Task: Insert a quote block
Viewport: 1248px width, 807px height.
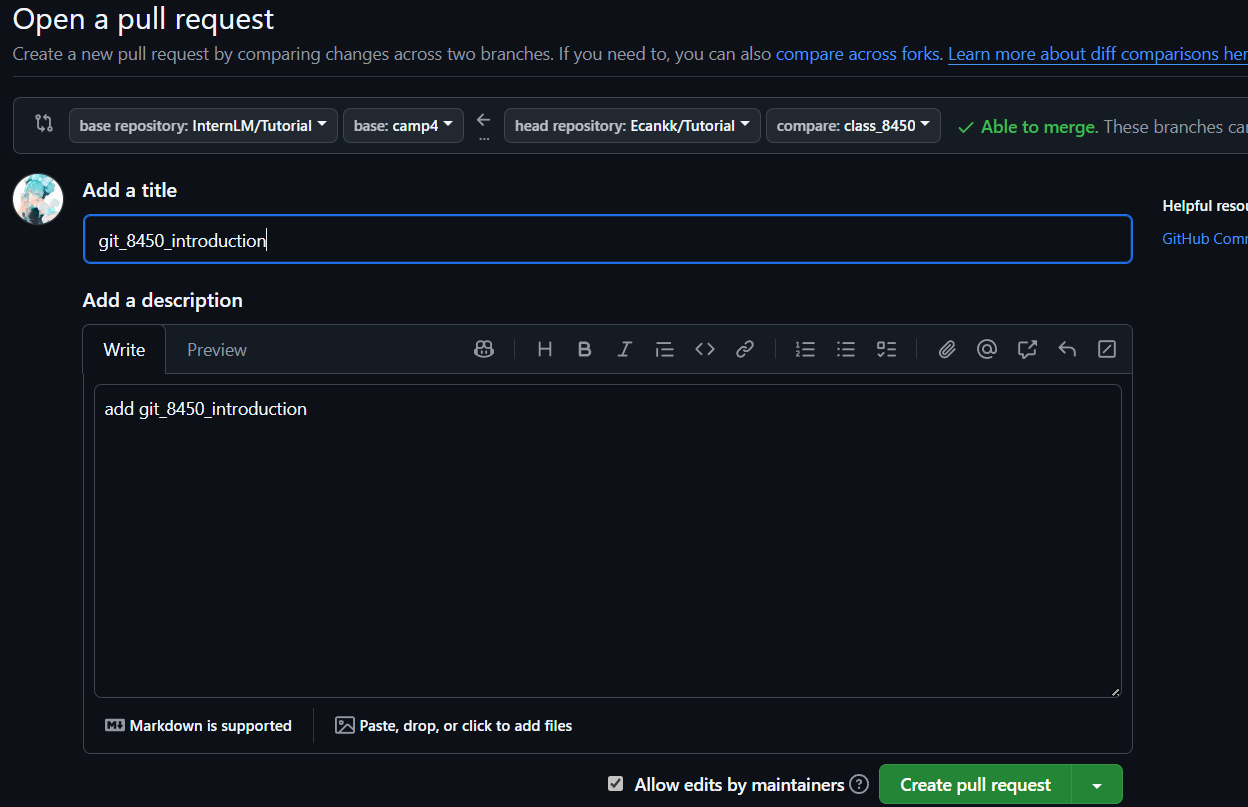Action: click(x=665, y=349)
